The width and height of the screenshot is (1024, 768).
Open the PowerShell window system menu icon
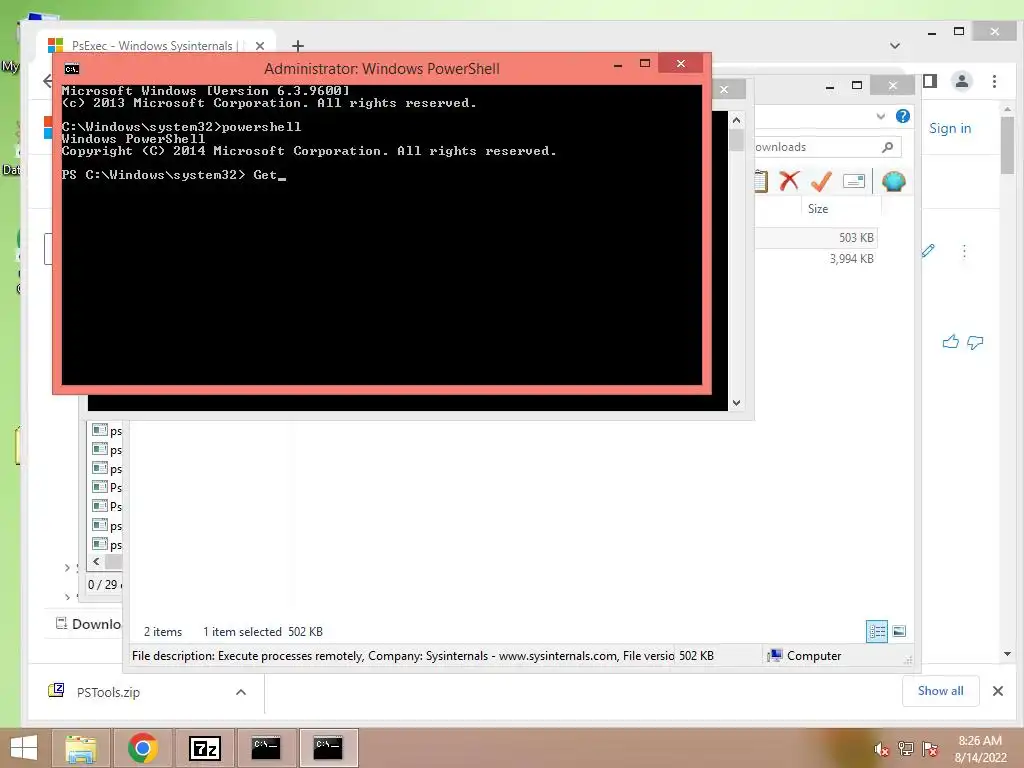[x=72, y=69]
